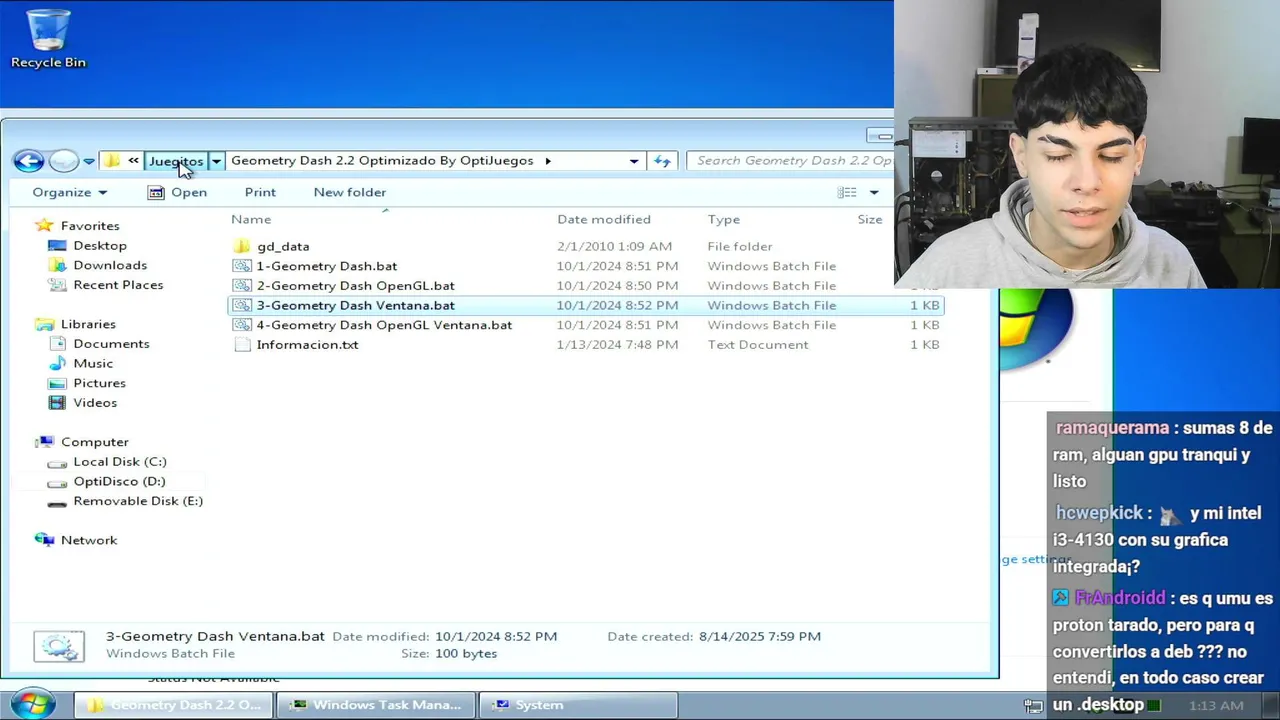Open OptiDisco (D:) drive
The width and height of the screenshot is (1280, 720).
pyautogui.click(x=119, y=481)
